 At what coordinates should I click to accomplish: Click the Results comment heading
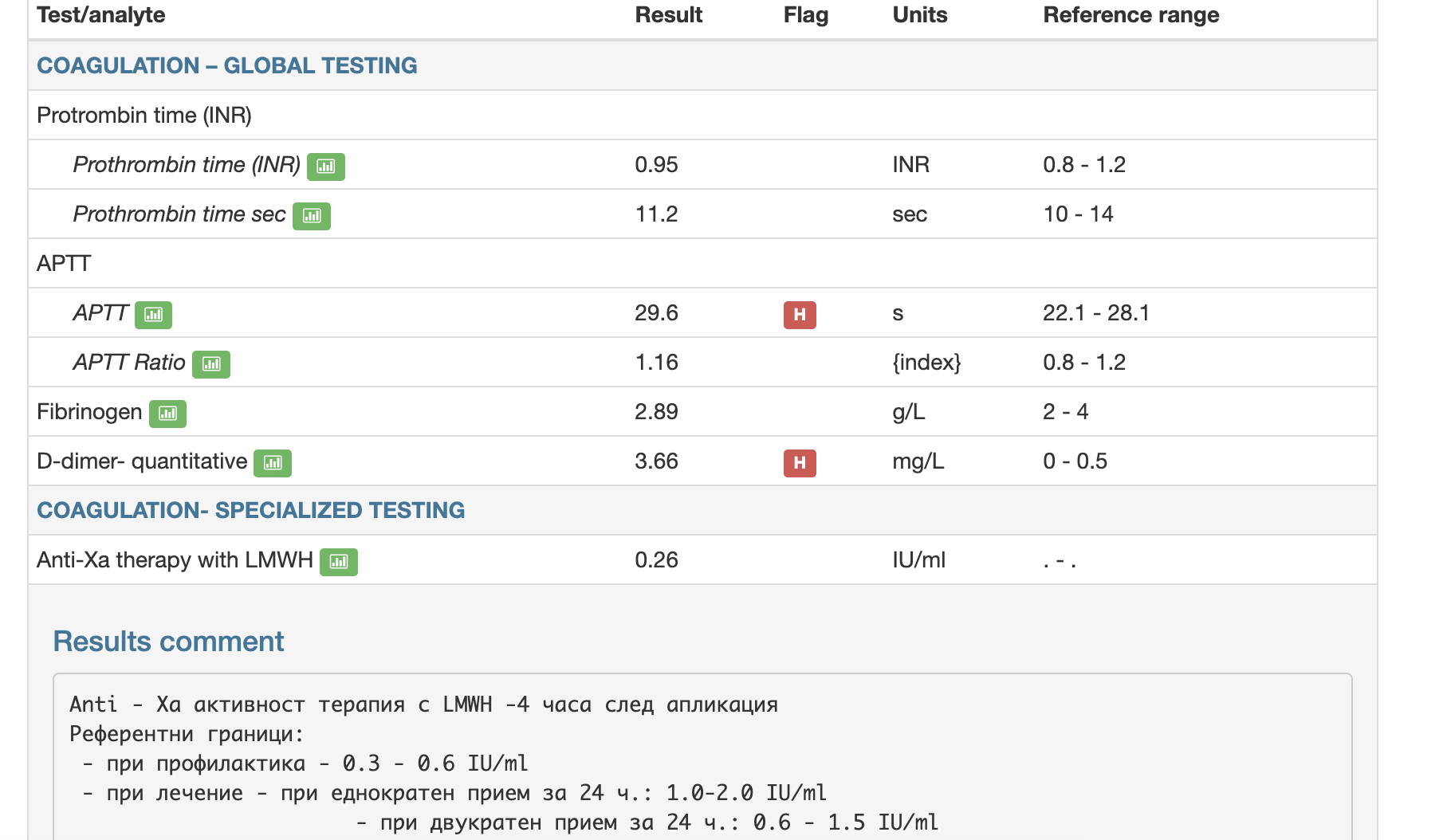[x=168, y=642]
